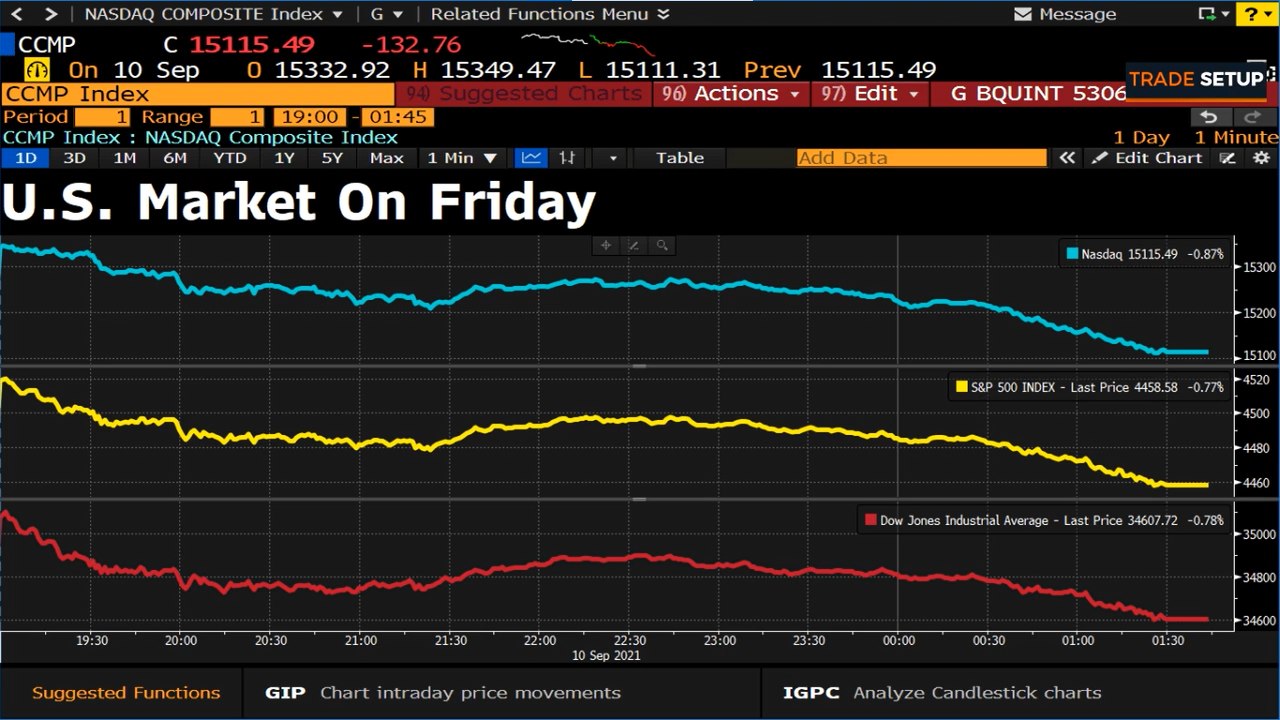Toggle line chart style
The image size is (1280, 720).
[530, 158]
